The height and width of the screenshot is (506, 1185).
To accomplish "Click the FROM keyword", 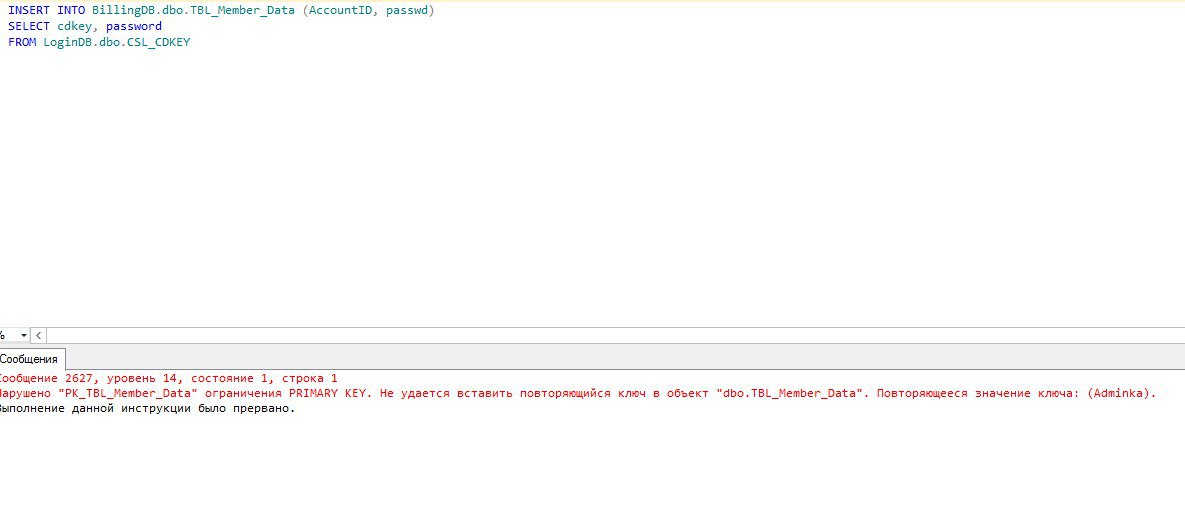I will point(22,42).
